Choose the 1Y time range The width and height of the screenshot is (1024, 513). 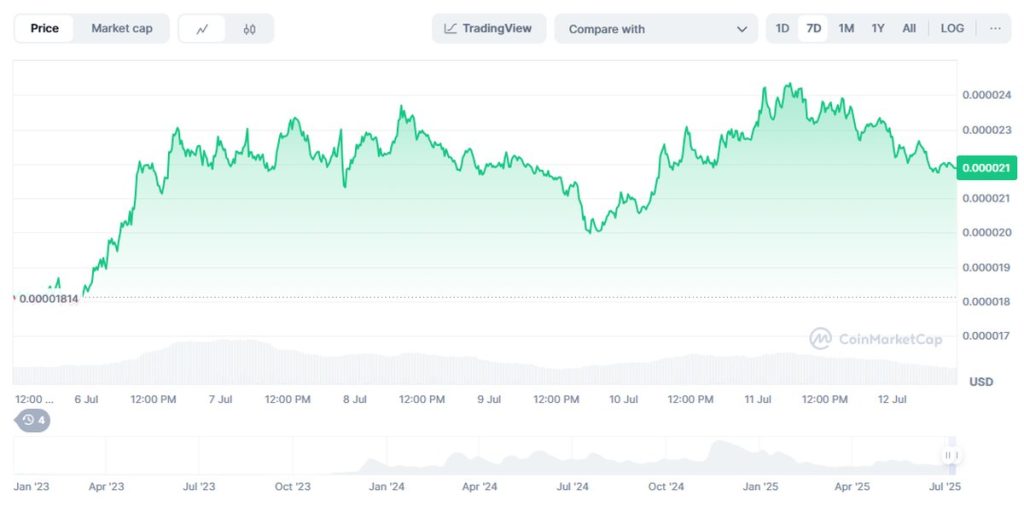(x=878, y=29)
